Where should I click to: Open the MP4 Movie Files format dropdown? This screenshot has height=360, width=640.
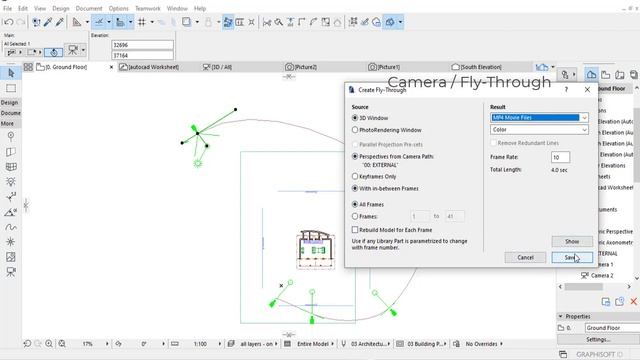click(539, 118)
